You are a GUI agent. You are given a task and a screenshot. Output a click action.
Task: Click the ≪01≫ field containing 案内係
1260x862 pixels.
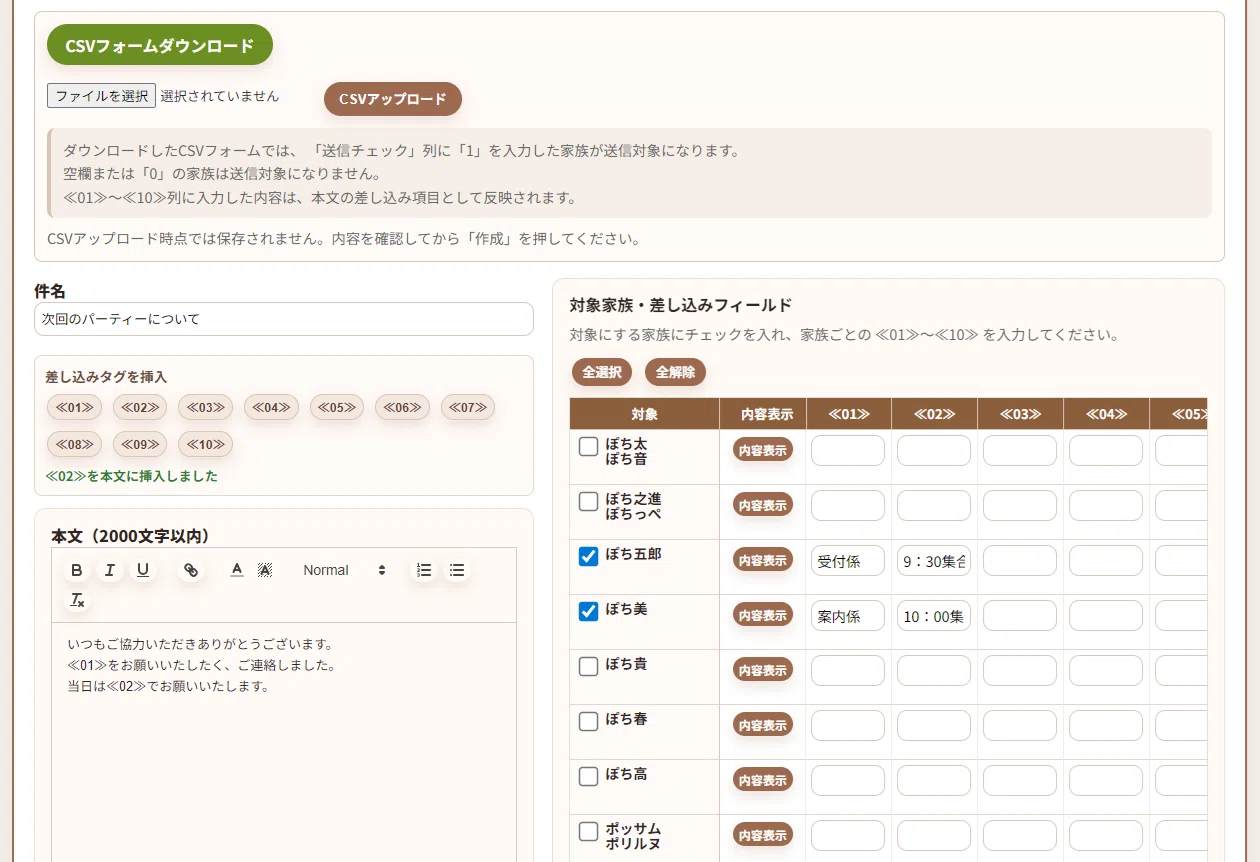pyautogui.click(x=848, y=615)
